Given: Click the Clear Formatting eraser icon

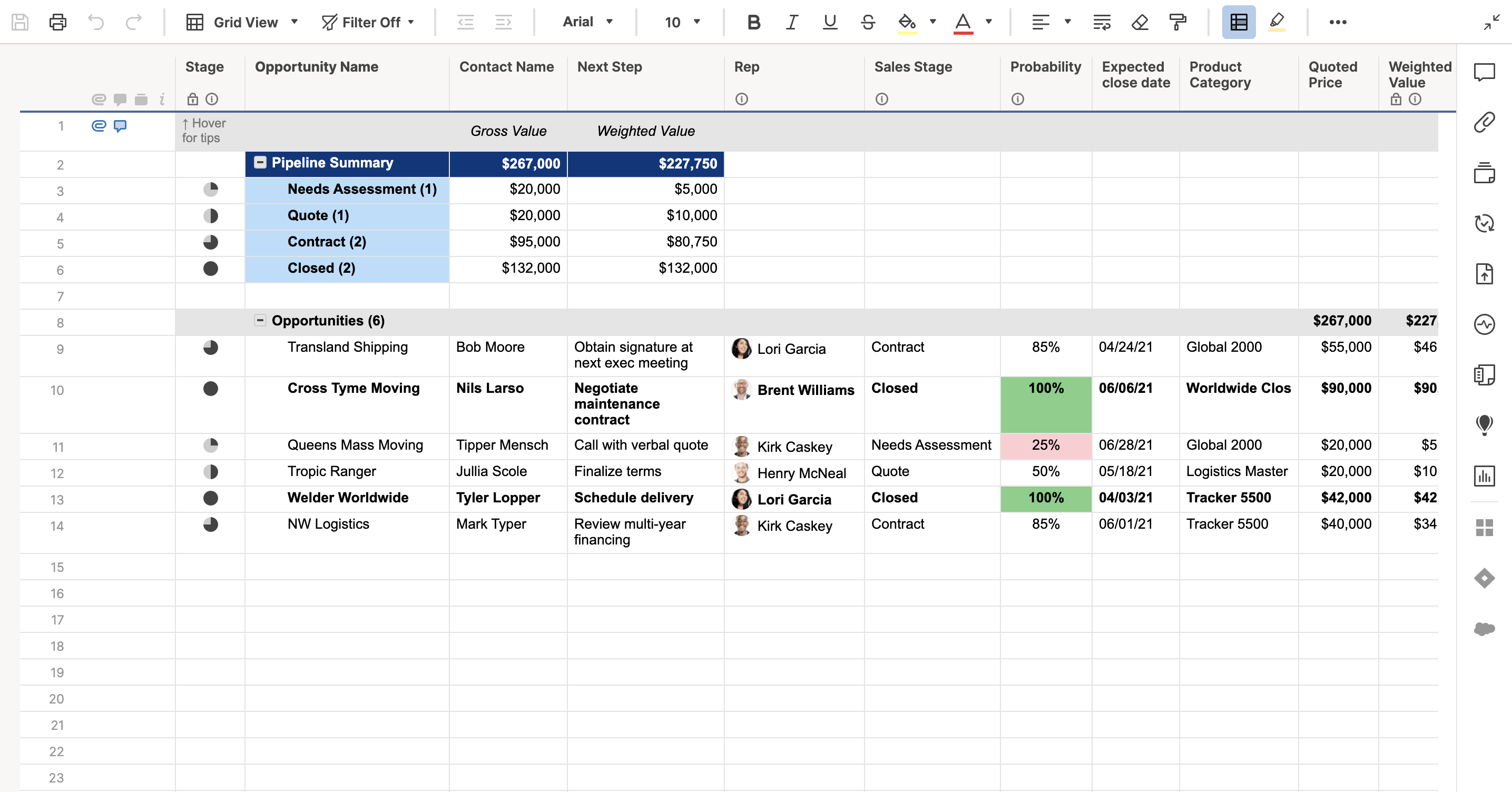Looking at the screenshot, I should tap(1140, 22).
